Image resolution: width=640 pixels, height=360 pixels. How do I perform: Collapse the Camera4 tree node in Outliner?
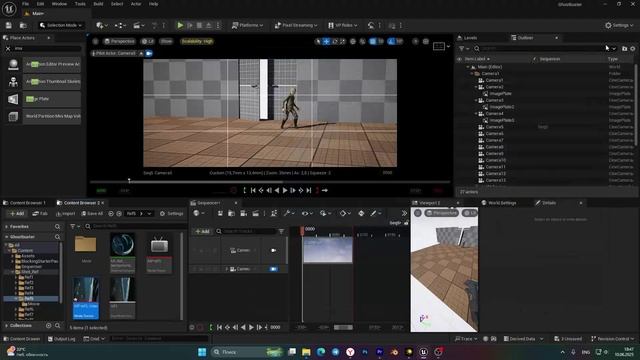(476, 113)
